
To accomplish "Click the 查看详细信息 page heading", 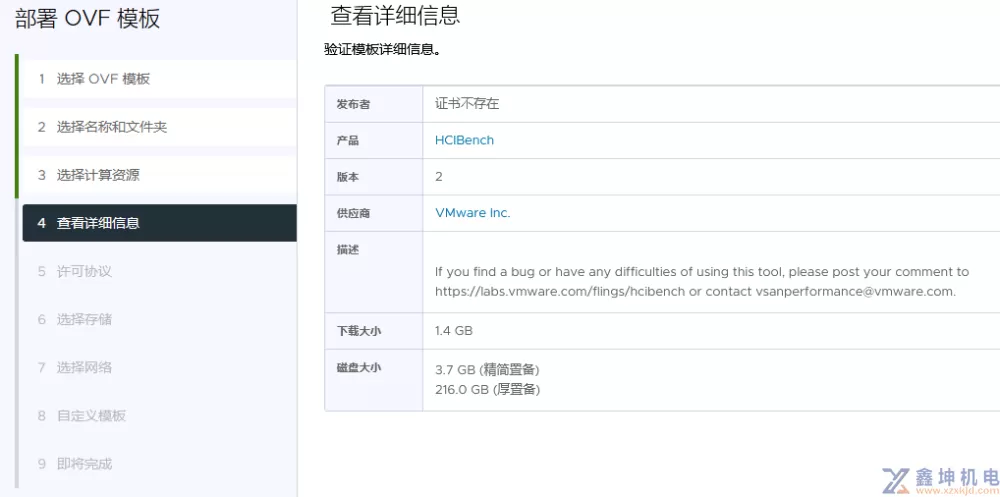I will pyautogui.click(x=395, y=15).
